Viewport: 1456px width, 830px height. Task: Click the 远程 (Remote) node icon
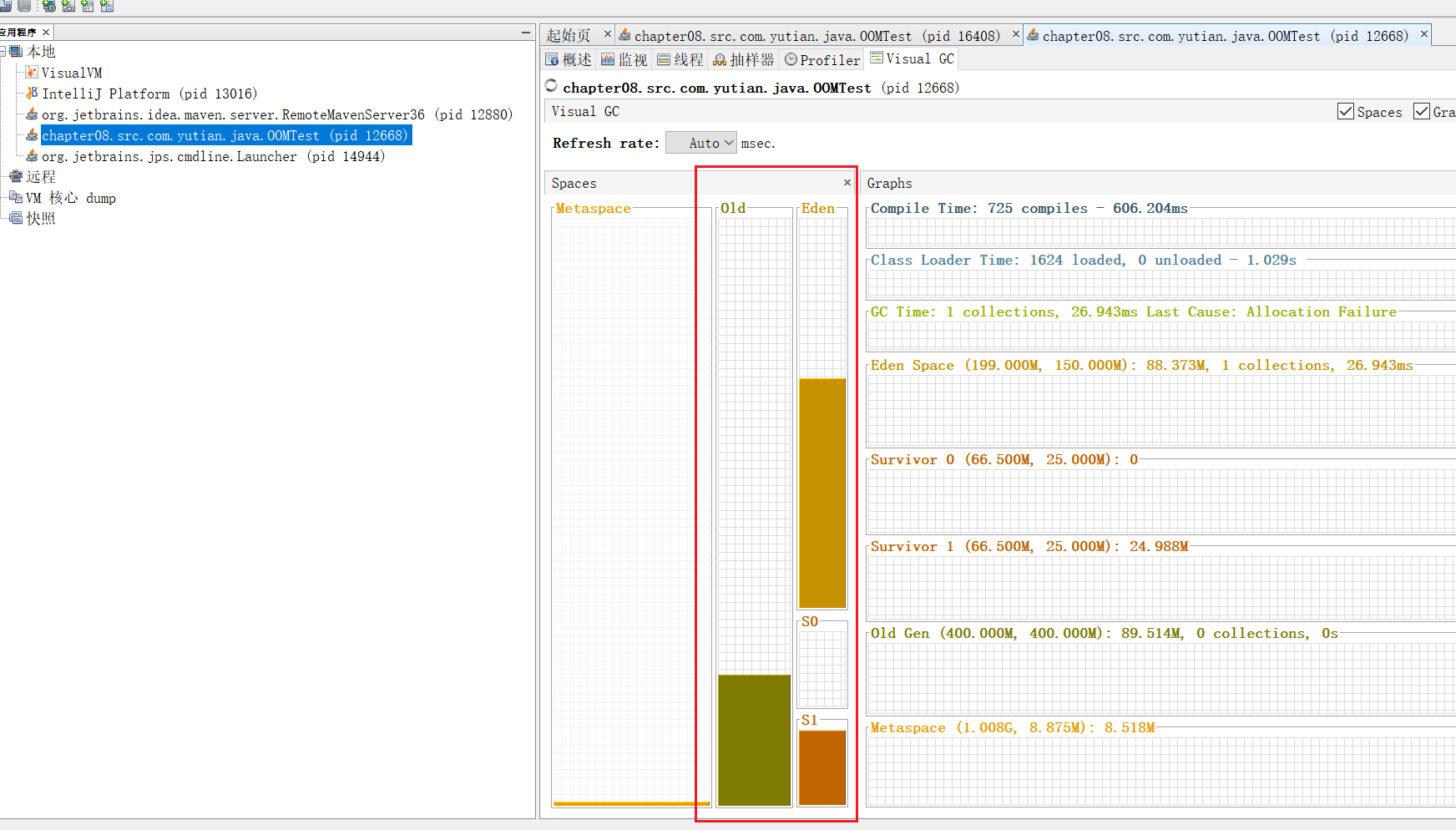[x=15, y=176]
